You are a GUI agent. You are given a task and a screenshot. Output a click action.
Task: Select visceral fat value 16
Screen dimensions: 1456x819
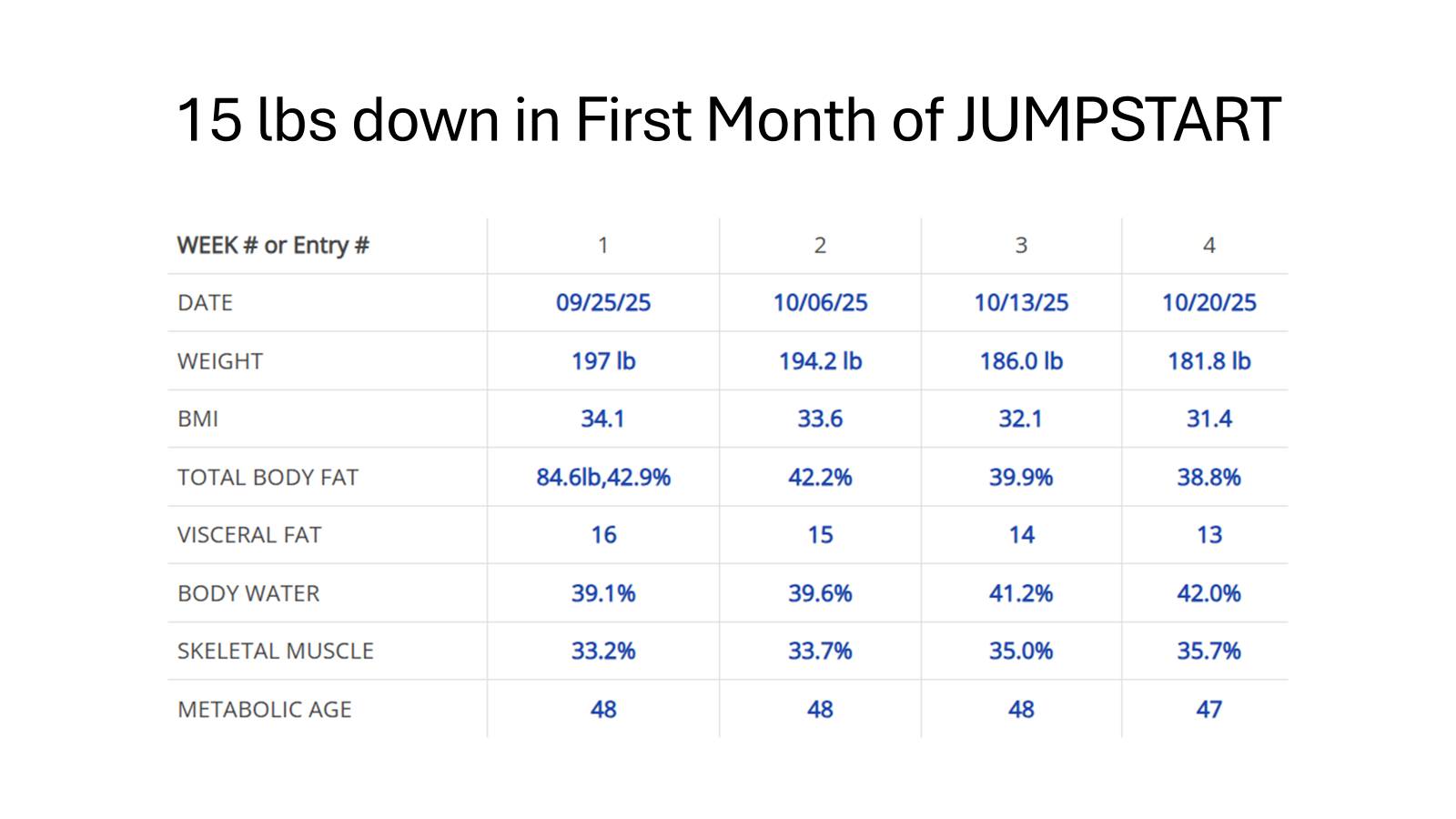tap(603, 535)
